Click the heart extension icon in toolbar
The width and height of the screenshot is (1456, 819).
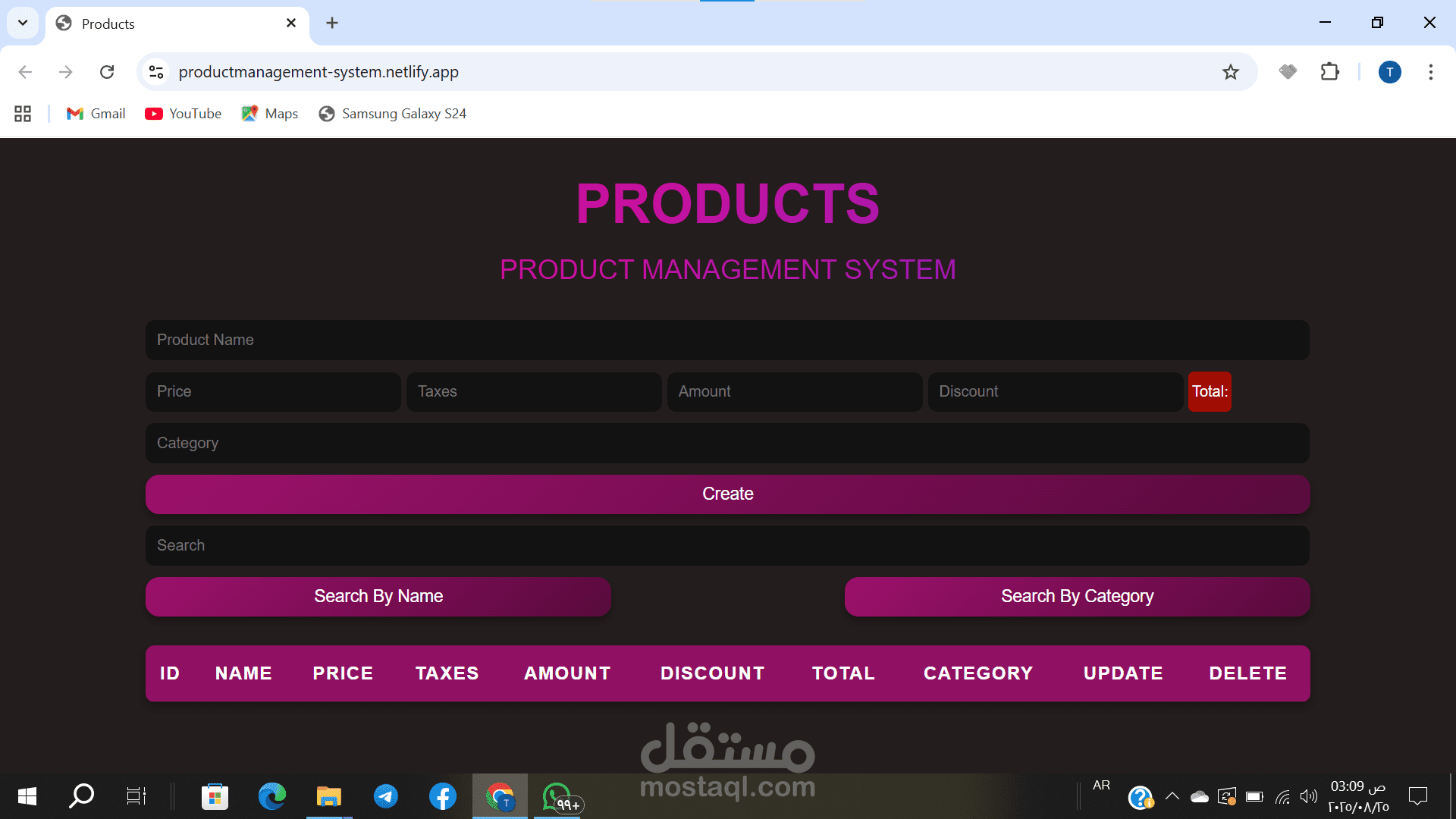[x=1288, y=72]
